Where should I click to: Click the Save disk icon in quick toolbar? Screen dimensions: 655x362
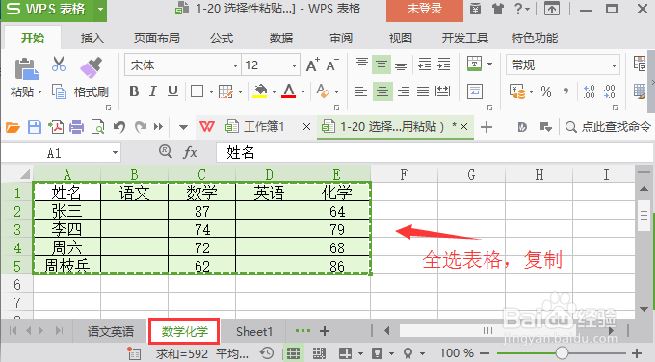click(x=34, y=127)
